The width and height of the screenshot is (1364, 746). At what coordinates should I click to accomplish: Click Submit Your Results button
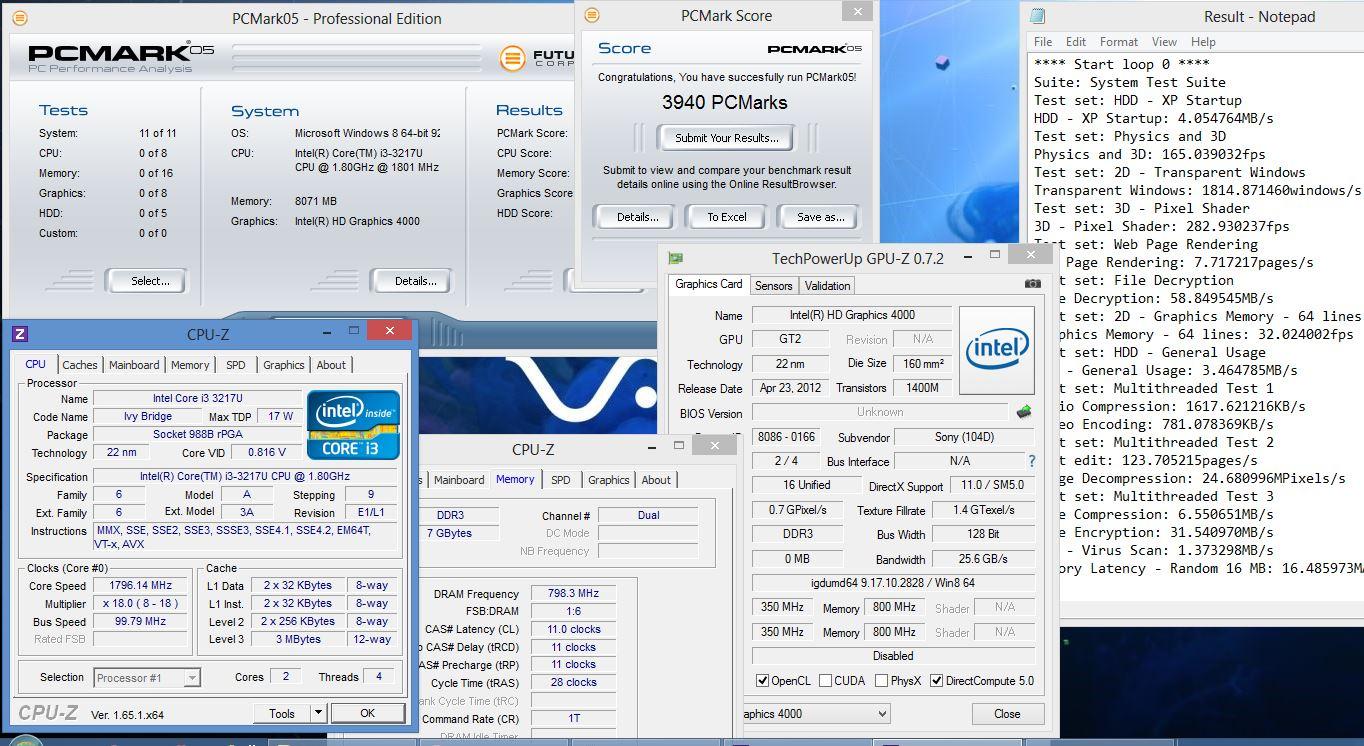pyautogui.click(x=726, y=138)
